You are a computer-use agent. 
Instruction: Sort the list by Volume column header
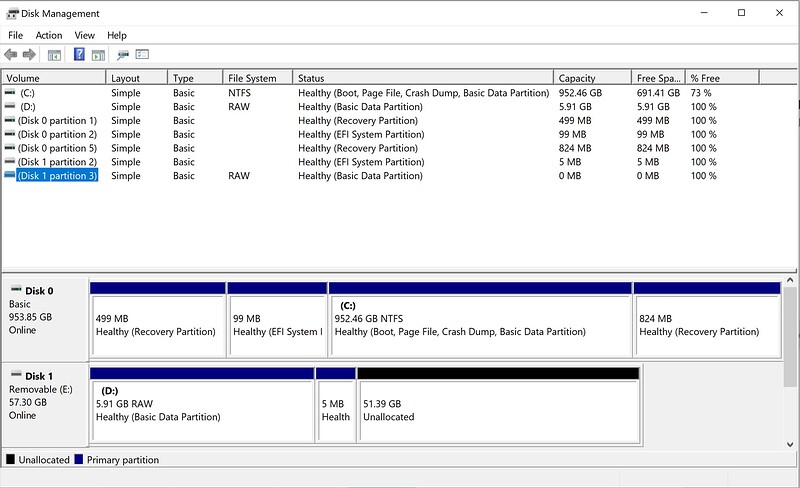pos(54,78)
